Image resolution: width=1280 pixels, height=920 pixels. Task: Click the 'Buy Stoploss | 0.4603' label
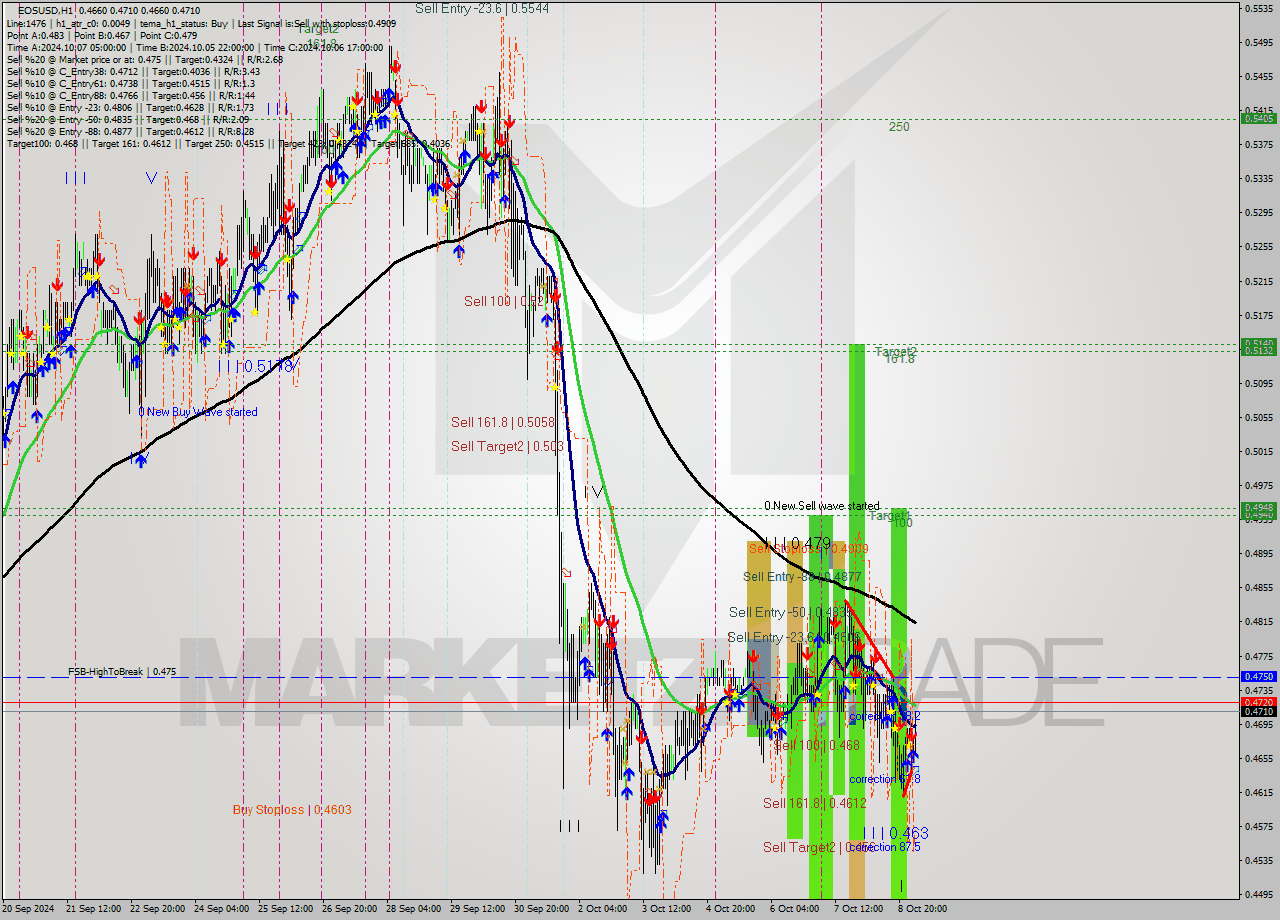(292, 810)
